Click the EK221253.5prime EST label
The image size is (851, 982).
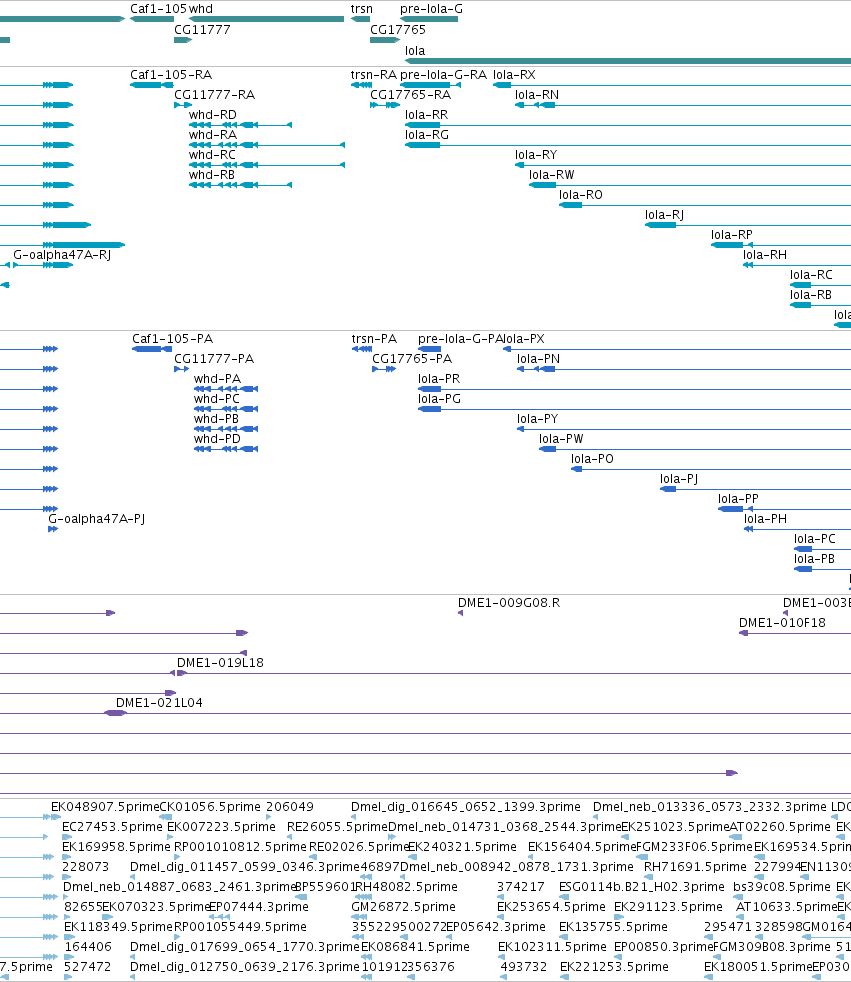coord(614,968)
